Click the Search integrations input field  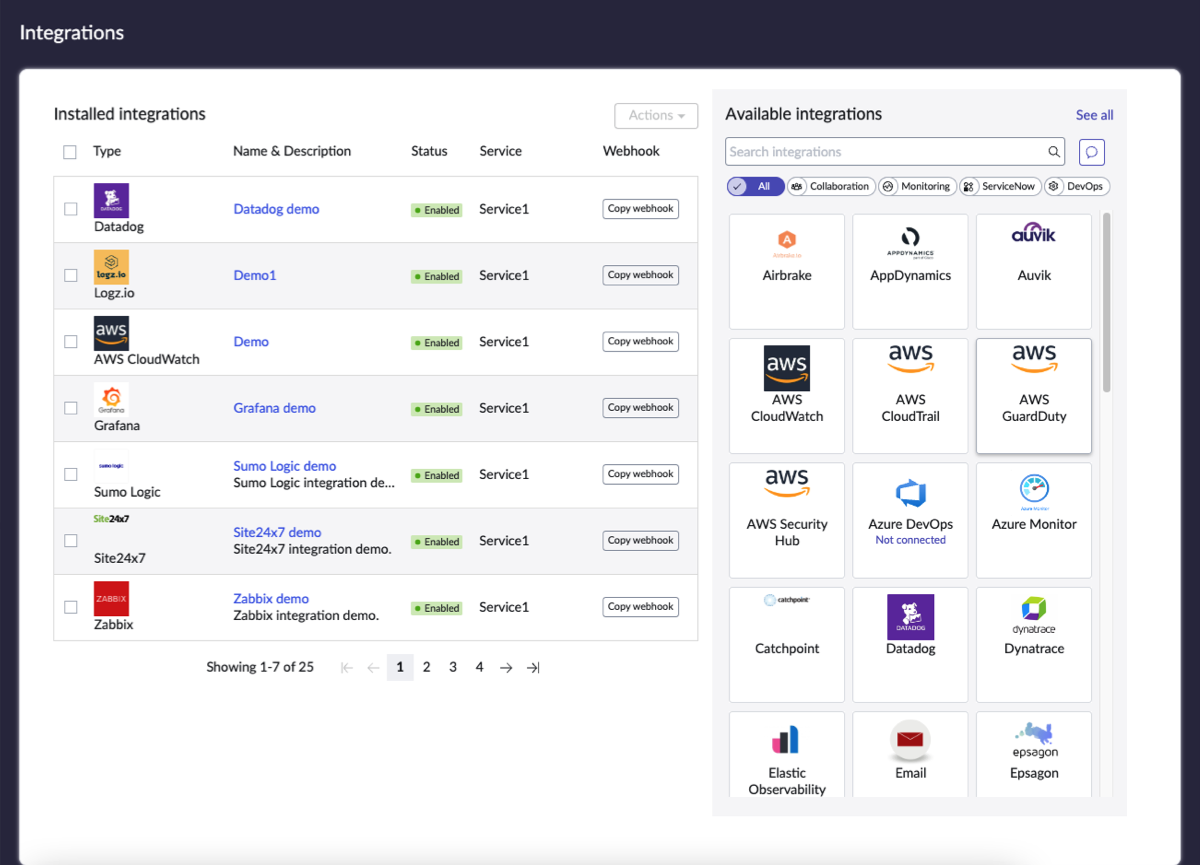885,152
